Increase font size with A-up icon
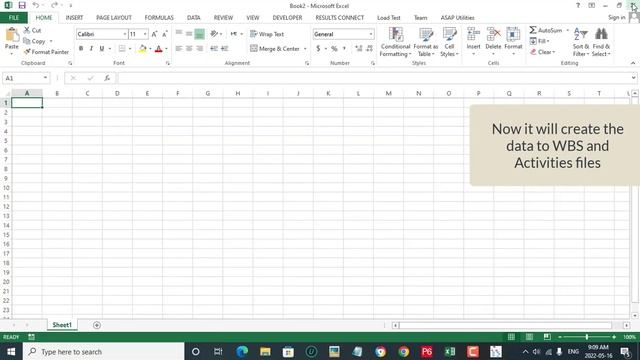The width and height of the screenshot is (640, 360). [x=154, y=34]
